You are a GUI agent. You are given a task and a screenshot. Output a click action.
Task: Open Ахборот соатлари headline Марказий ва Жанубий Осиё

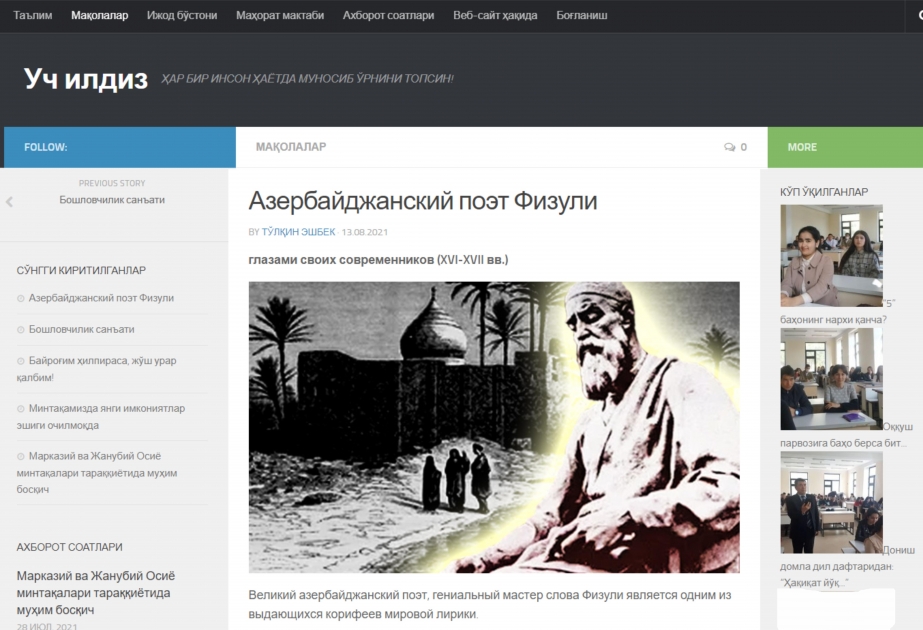tap(95, 592)
